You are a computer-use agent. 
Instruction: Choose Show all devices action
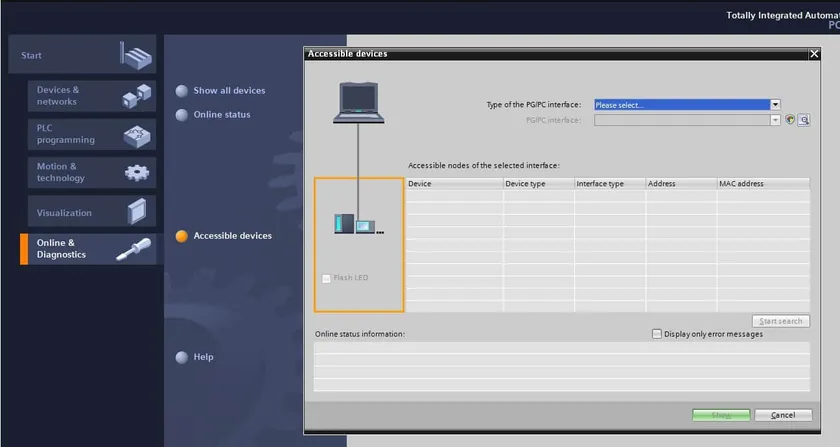(x=221, y=91)
